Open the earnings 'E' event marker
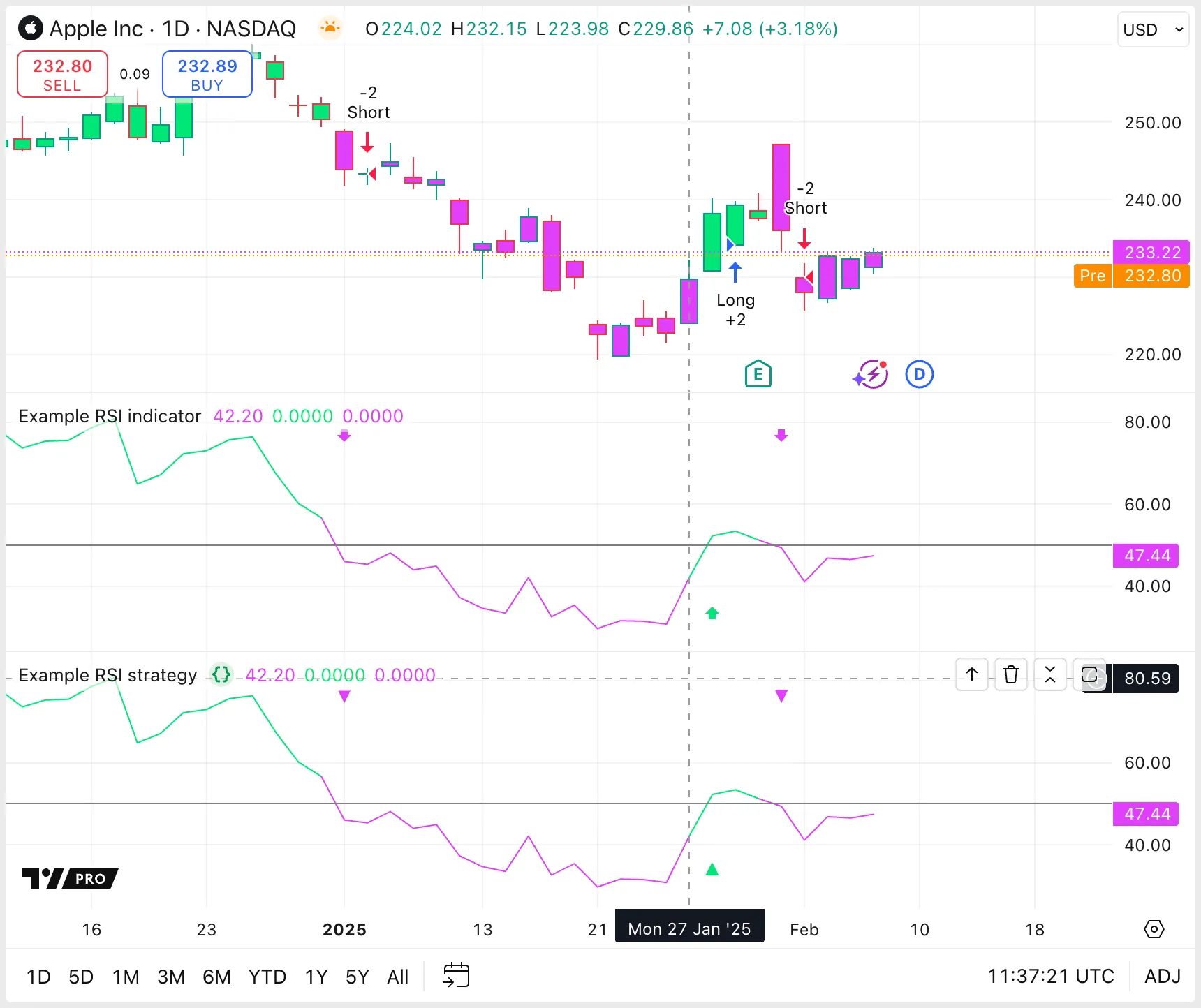Viewport: 1201px width, 1008px height. (758, 374)
